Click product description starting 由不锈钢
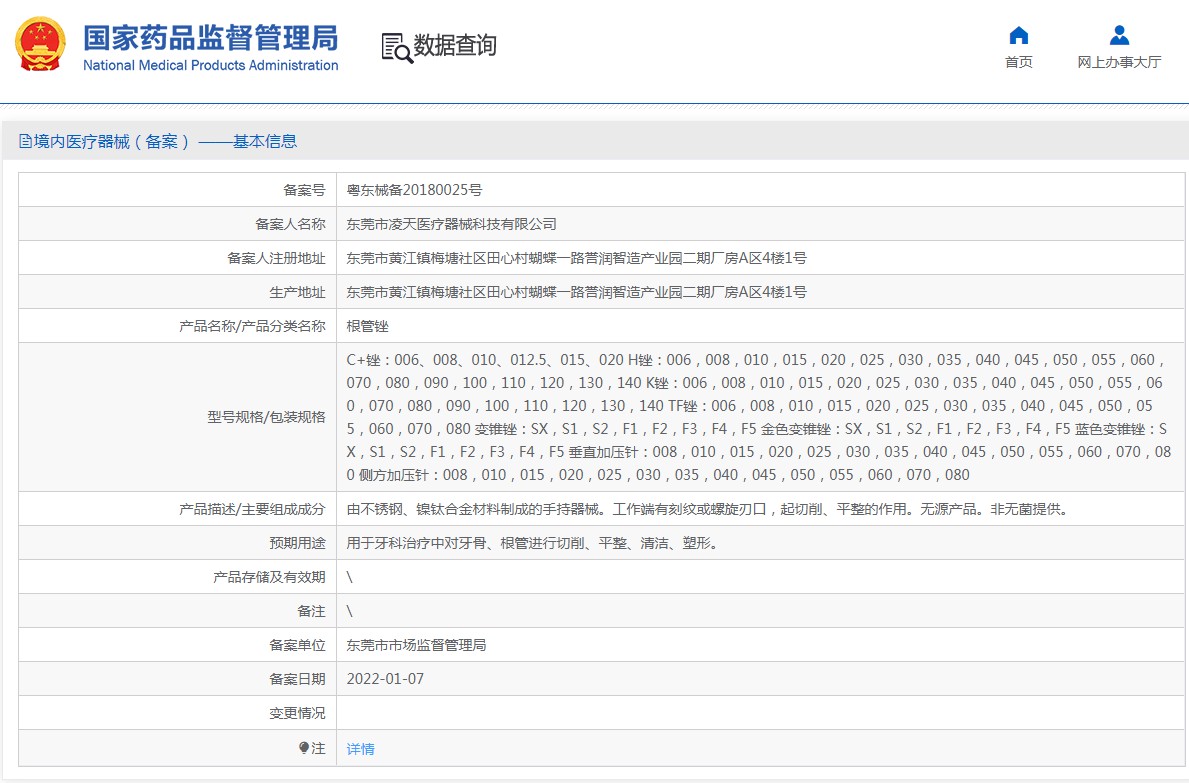This screenshot has width=1189, height=783. pos(708,509)
